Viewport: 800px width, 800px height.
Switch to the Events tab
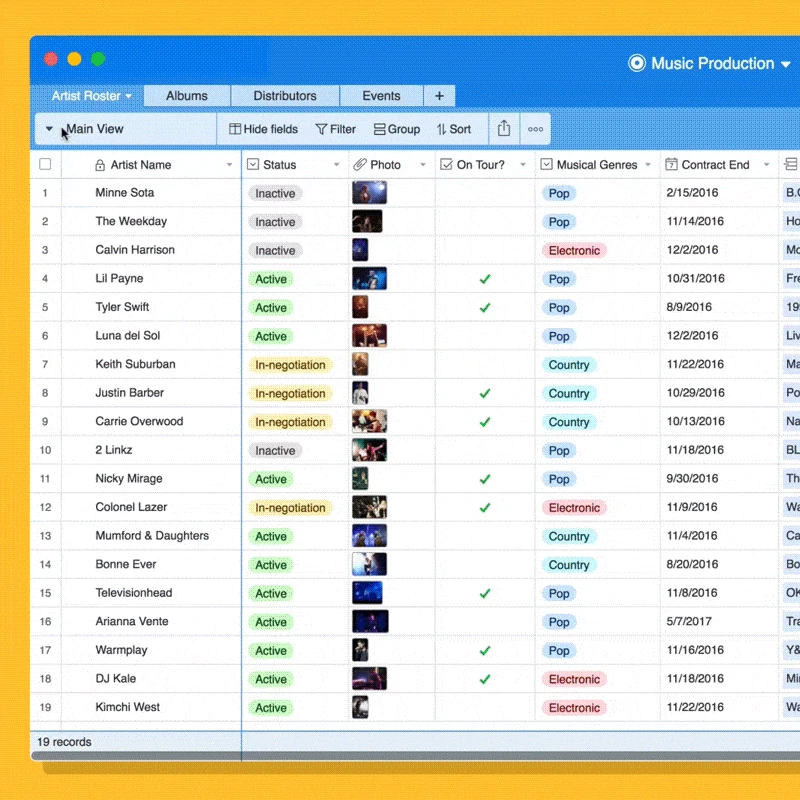(x=381, y=96)
